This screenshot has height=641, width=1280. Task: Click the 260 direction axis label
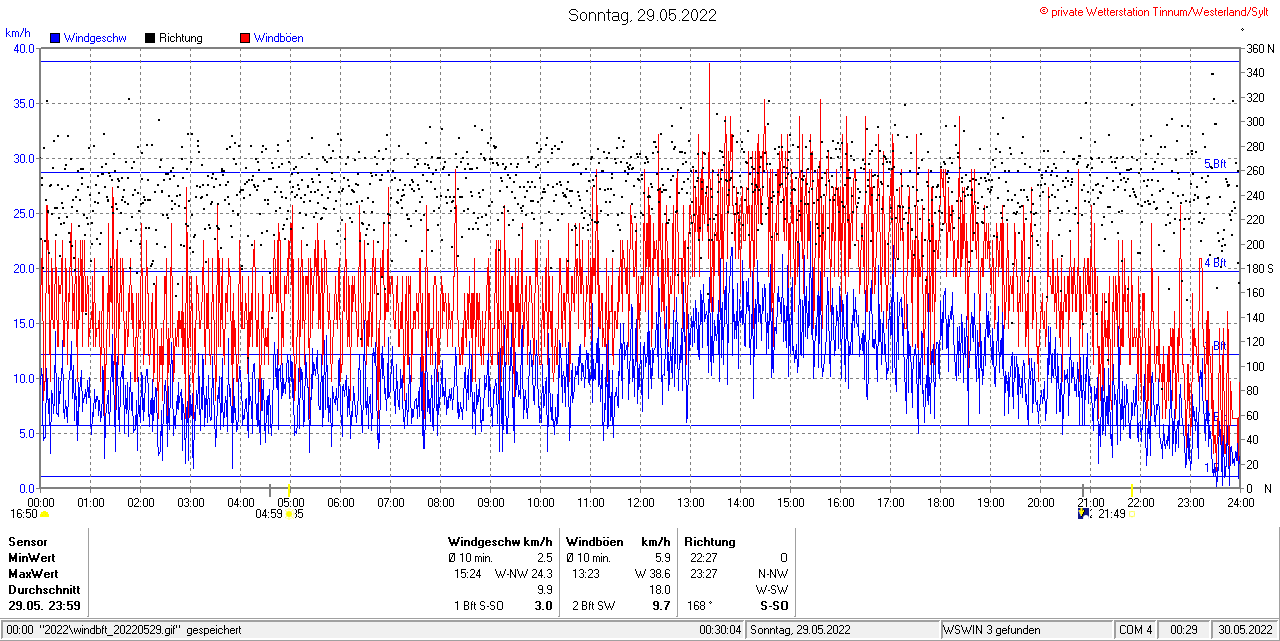click(x=1254, y=170)
